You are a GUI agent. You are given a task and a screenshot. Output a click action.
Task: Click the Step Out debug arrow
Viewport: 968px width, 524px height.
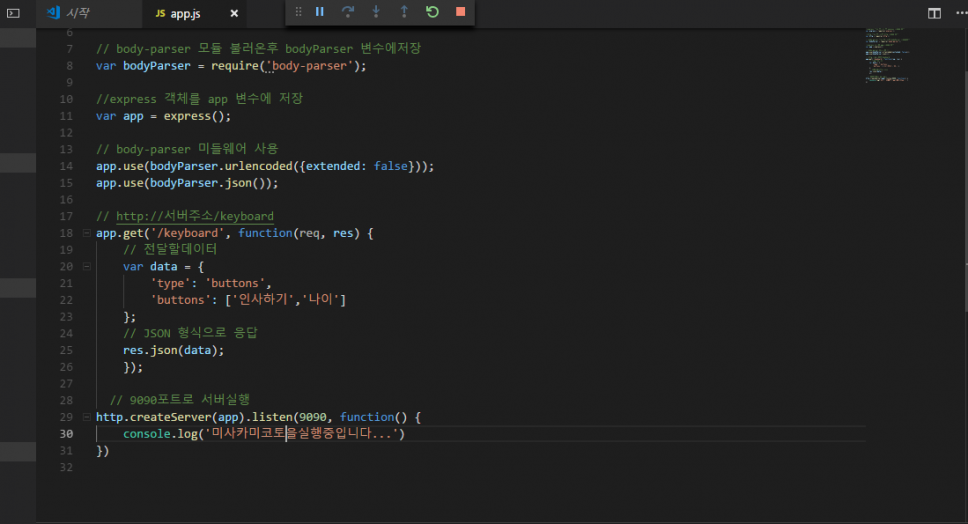[x=404, y=12]
